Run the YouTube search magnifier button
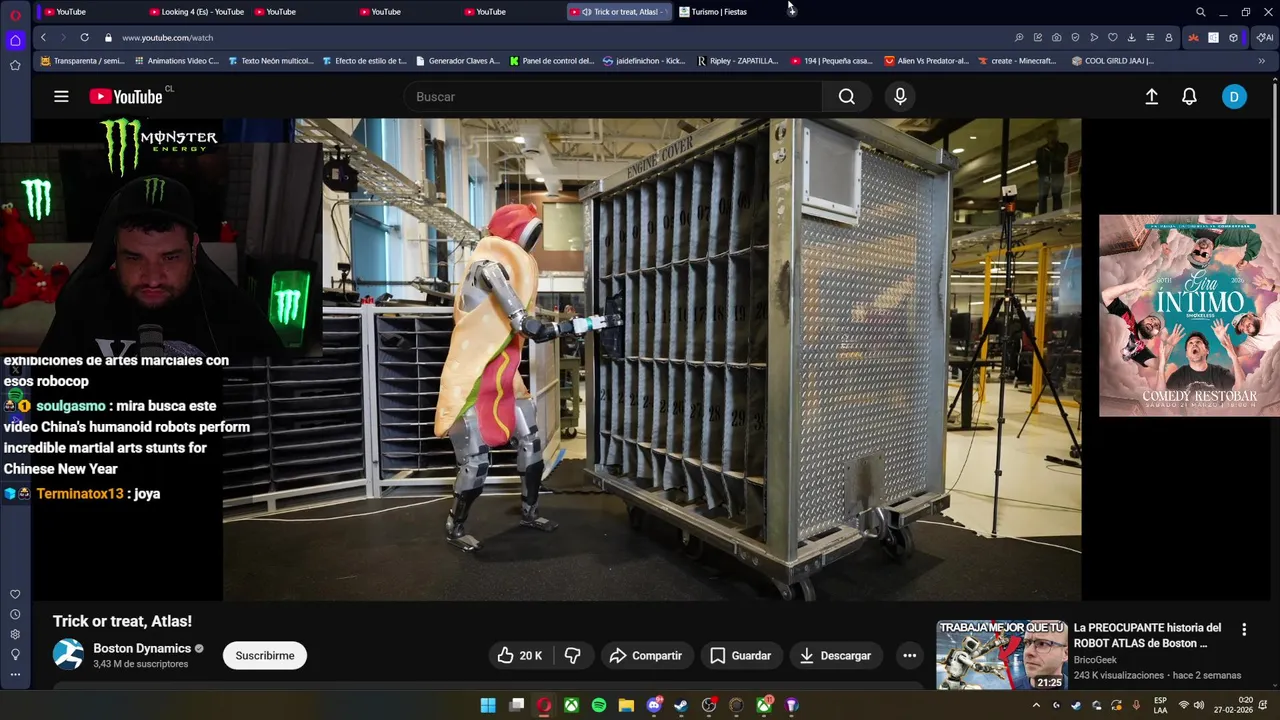 (x=847, y=97)
